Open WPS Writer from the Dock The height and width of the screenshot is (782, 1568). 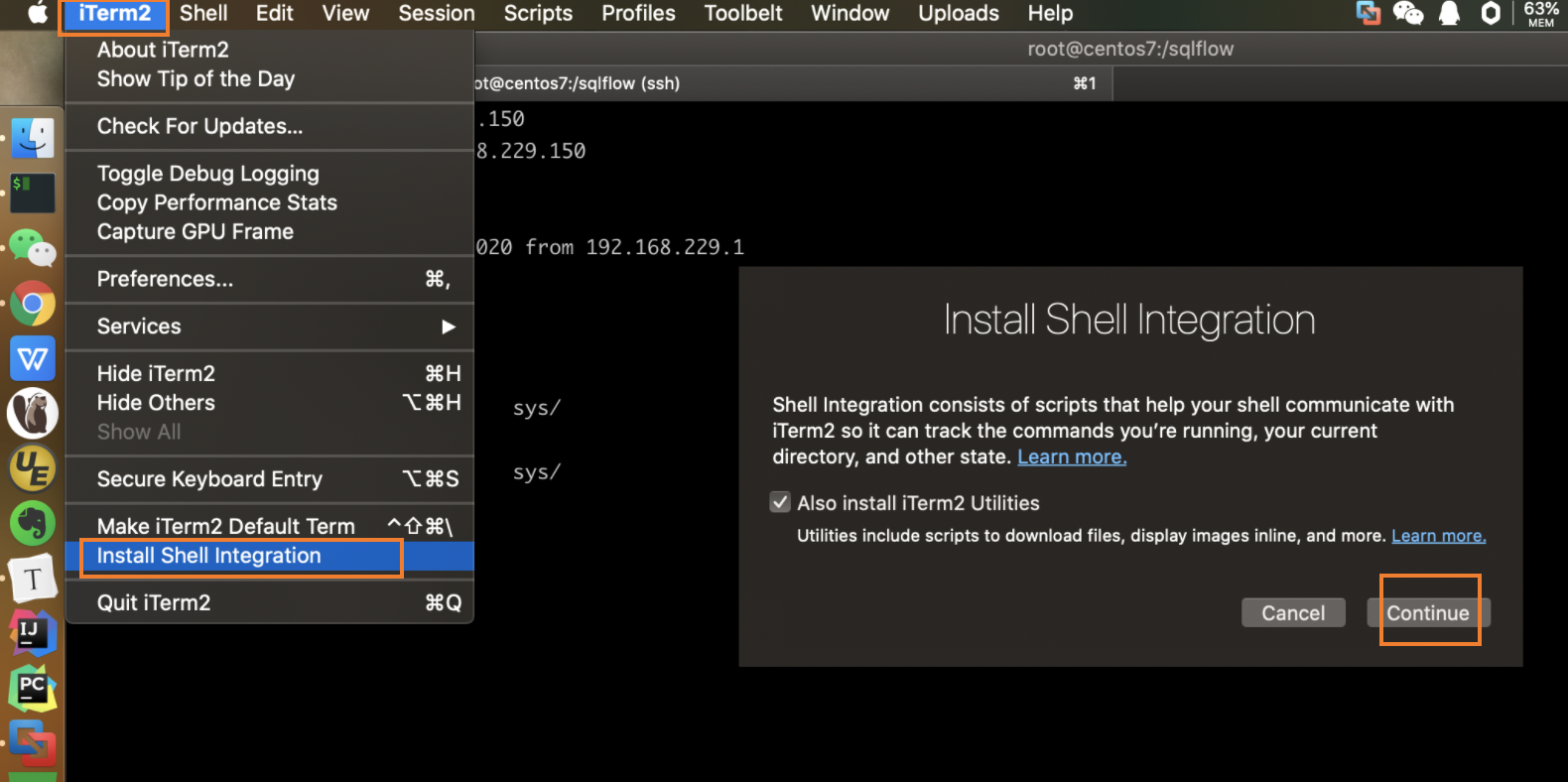(33, 358)
